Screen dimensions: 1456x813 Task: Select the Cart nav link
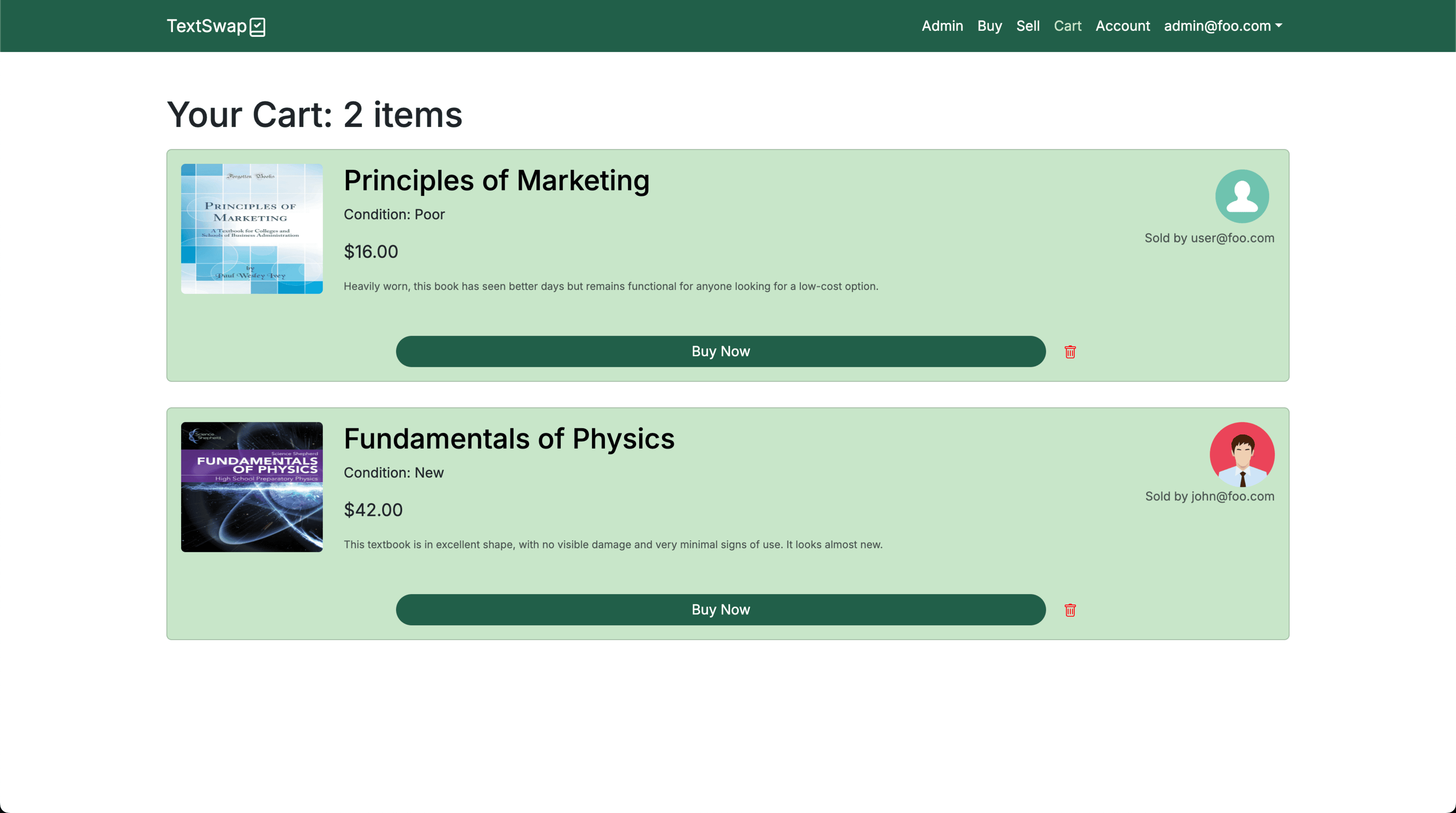pos(1067,26)
